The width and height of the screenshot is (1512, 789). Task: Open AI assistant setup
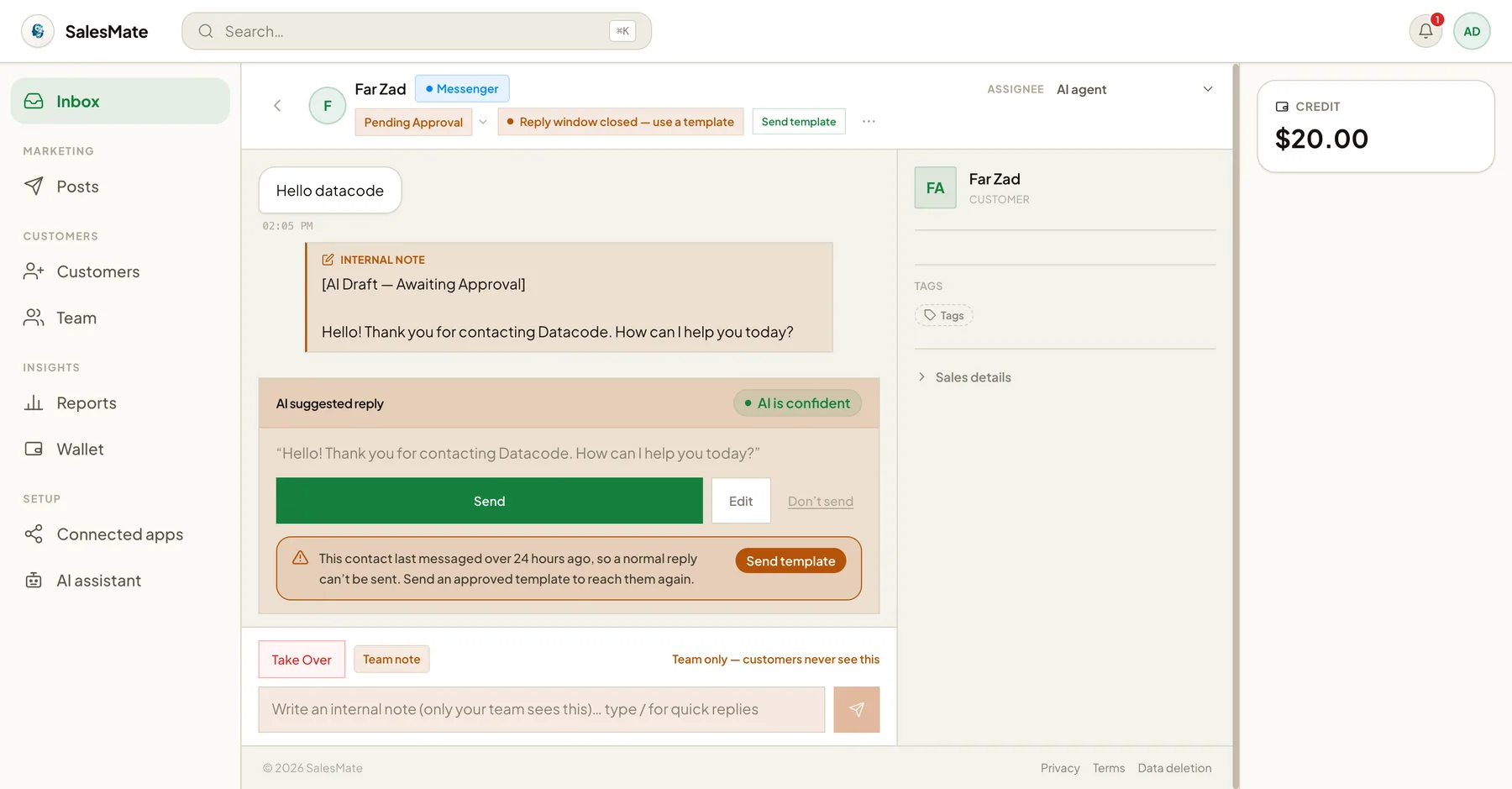click(120, 581)
